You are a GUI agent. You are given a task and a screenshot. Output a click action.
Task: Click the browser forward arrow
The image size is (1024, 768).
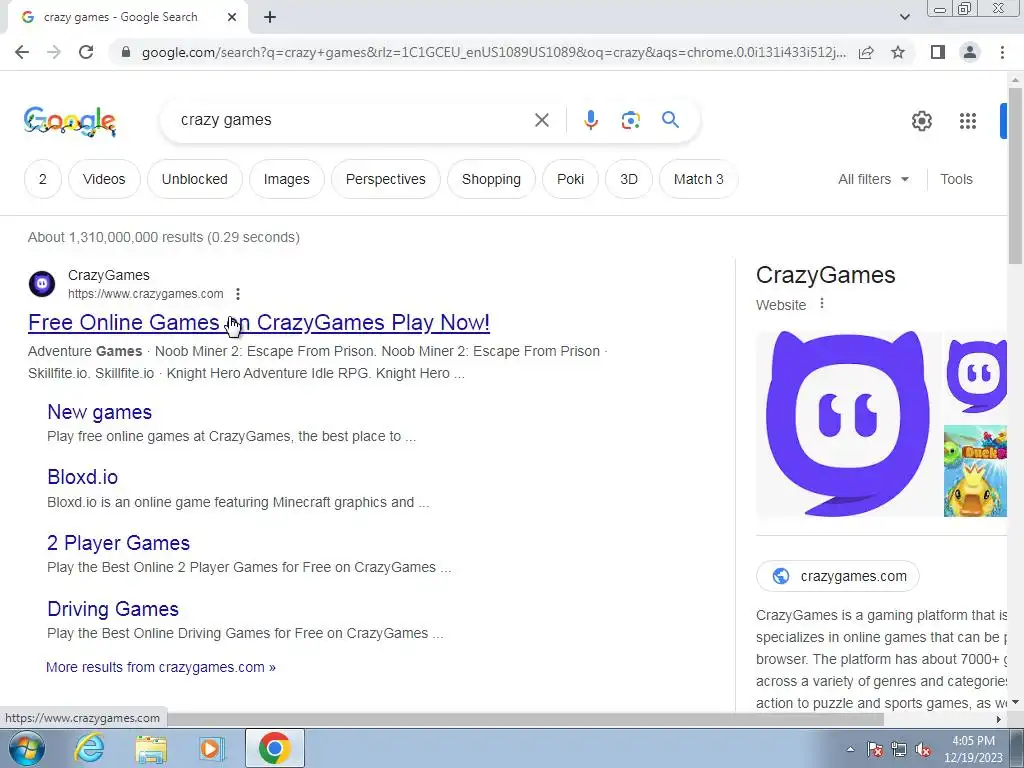54,52
